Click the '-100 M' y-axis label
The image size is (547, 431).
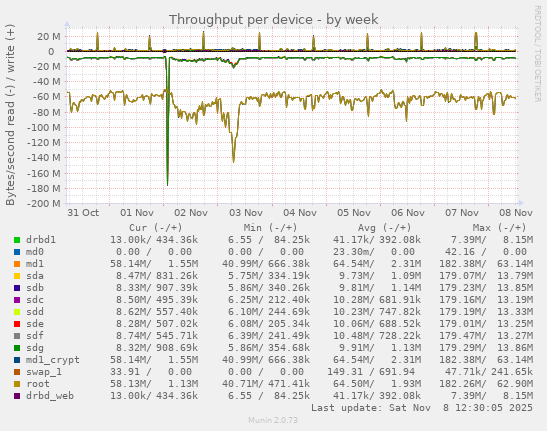44,127
